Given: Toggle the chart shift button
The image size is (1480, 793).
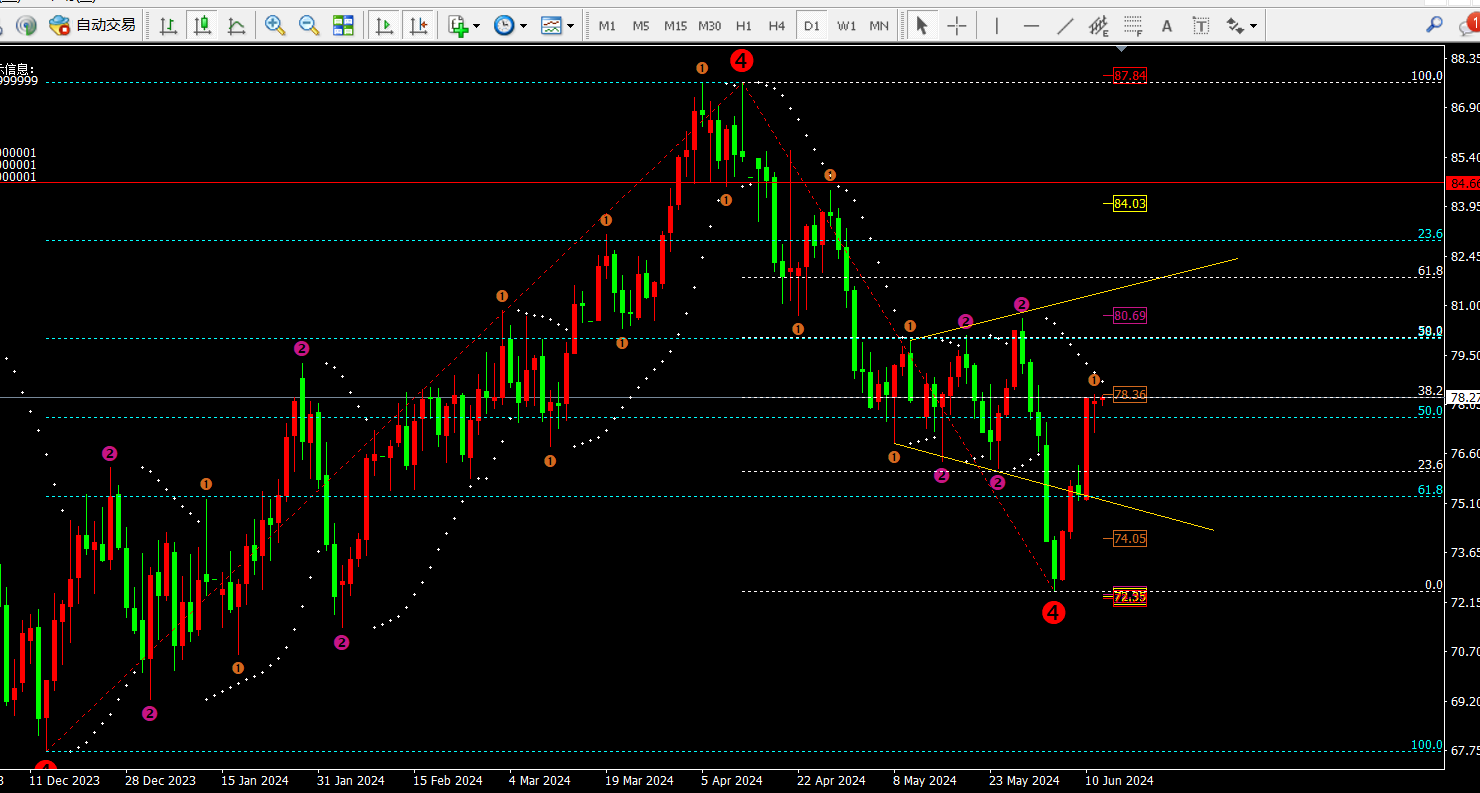Looking at the screenshot, I should 418,26.
